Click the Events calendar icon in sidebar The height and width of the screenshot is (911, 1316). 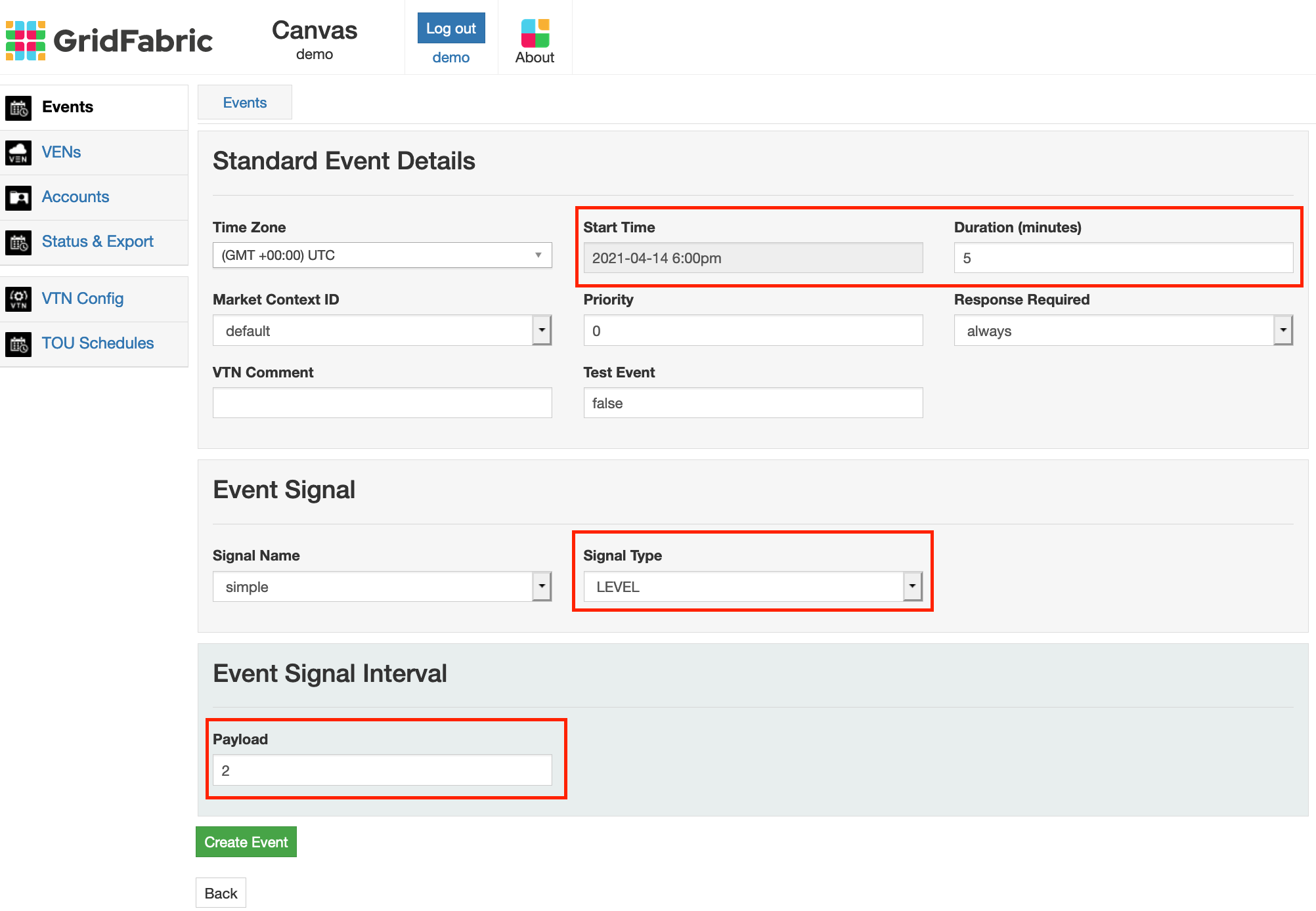[18, 108]
